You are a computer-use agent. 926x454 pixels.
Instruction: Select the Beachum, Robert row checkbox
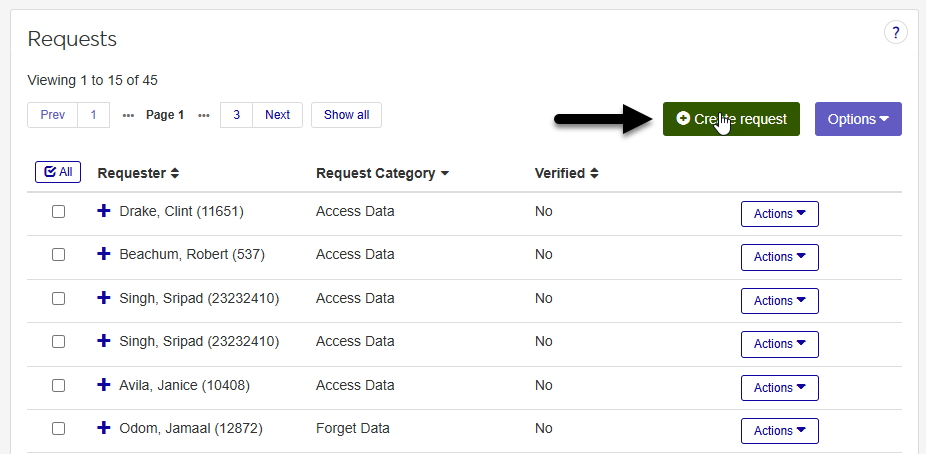point(58,254)
